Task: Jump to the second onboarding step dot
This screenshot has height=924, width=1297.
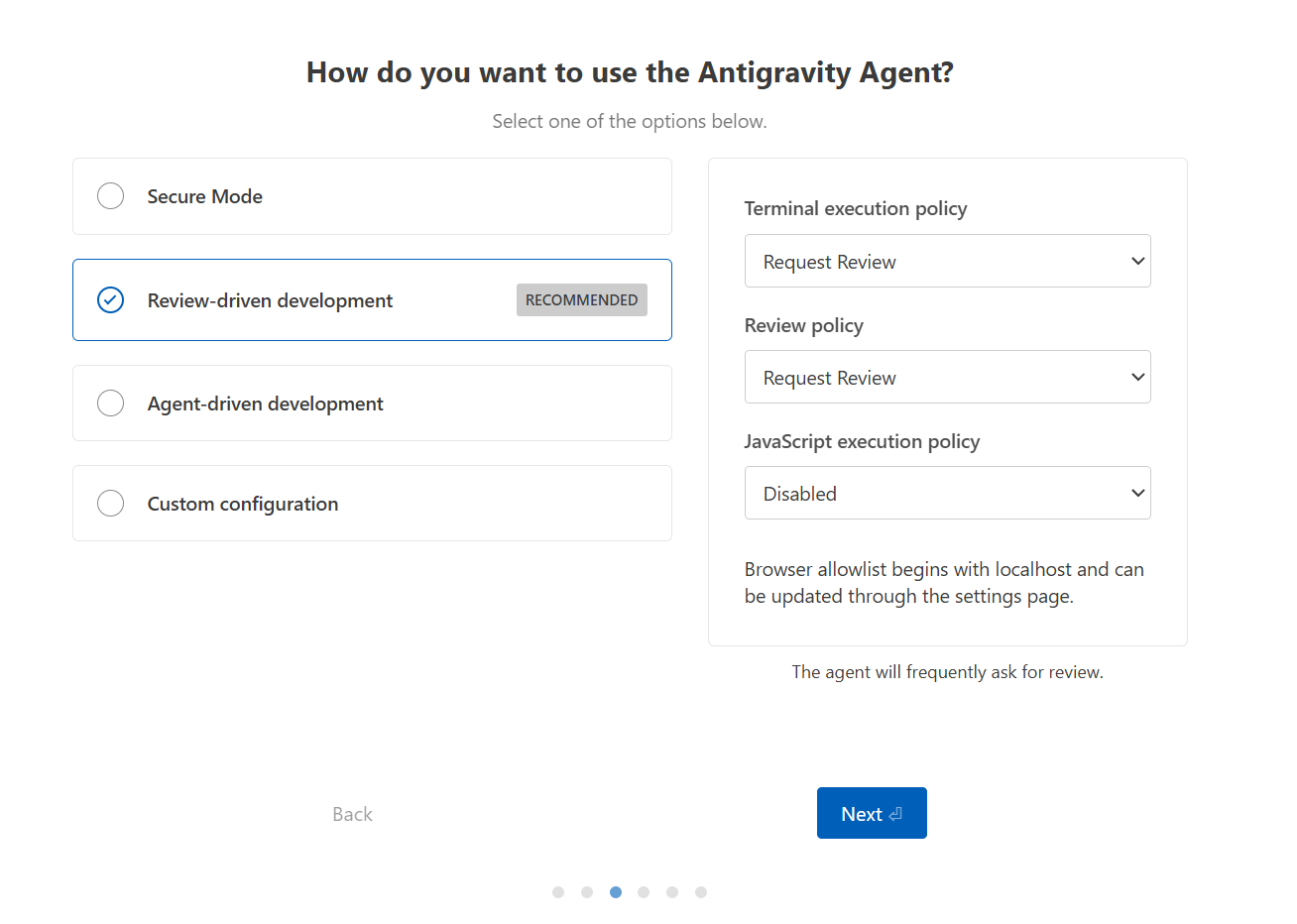Action: (x=587, y=892)
